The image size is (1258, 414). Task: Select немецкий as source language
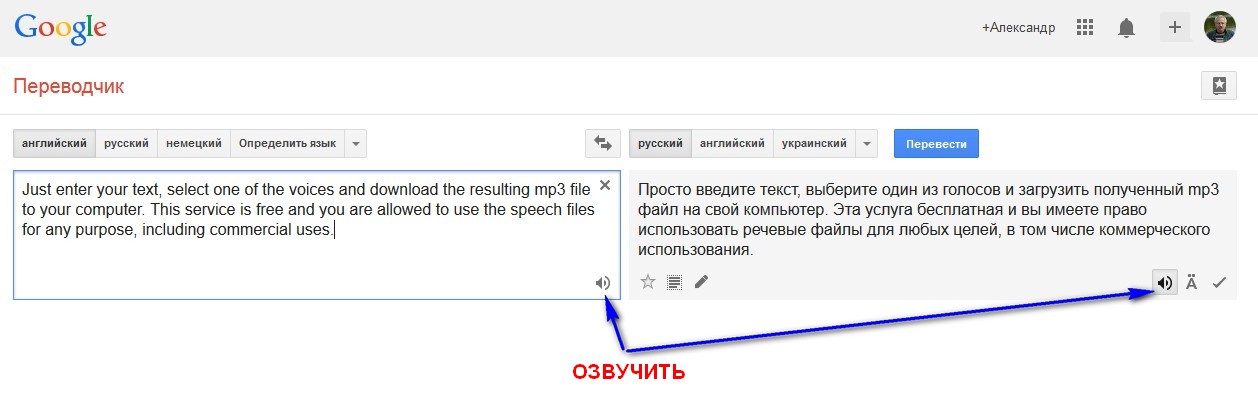click(x=194, y=144)
